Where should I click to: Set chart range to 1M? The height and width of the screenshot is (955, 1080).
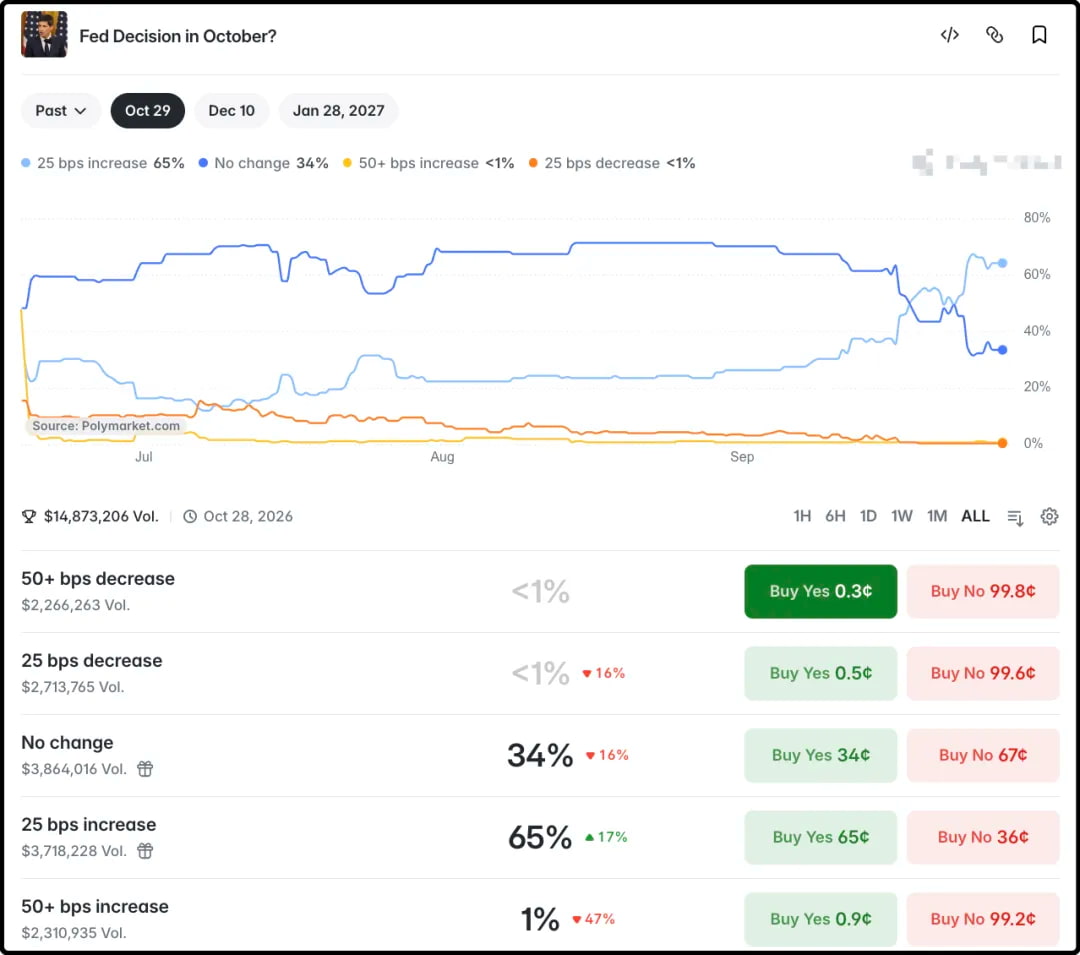(x=937, y=516)
